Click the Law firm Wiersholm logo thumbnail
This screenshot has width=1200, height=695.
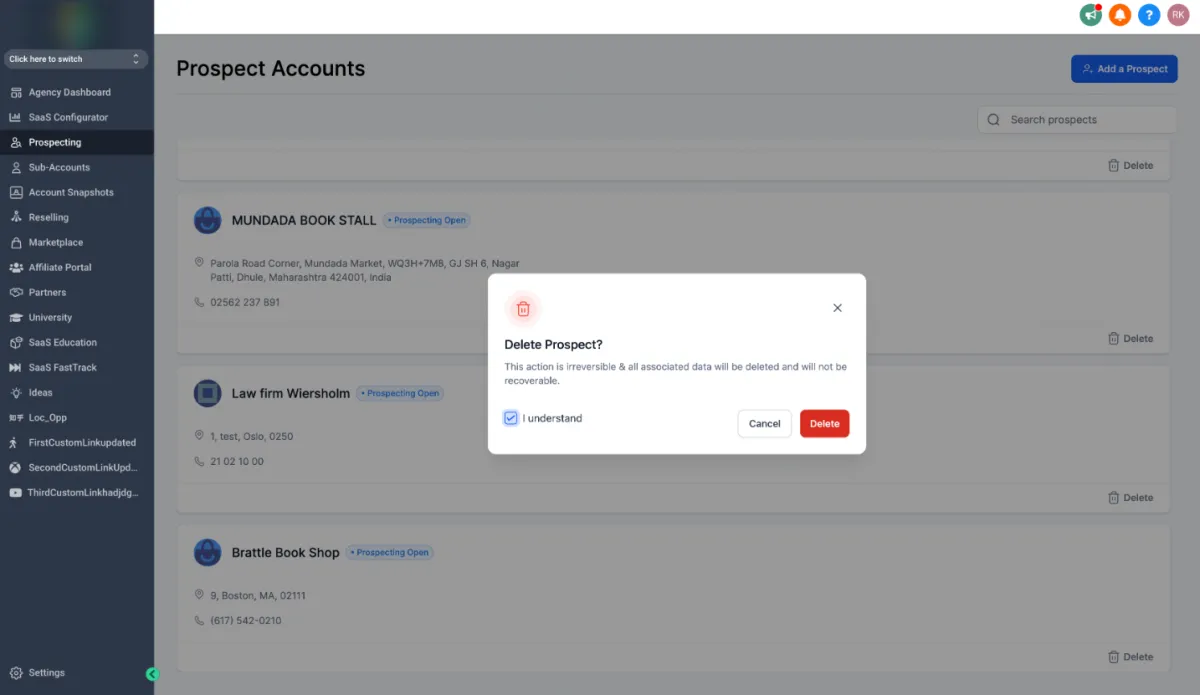tap(207, 393)
